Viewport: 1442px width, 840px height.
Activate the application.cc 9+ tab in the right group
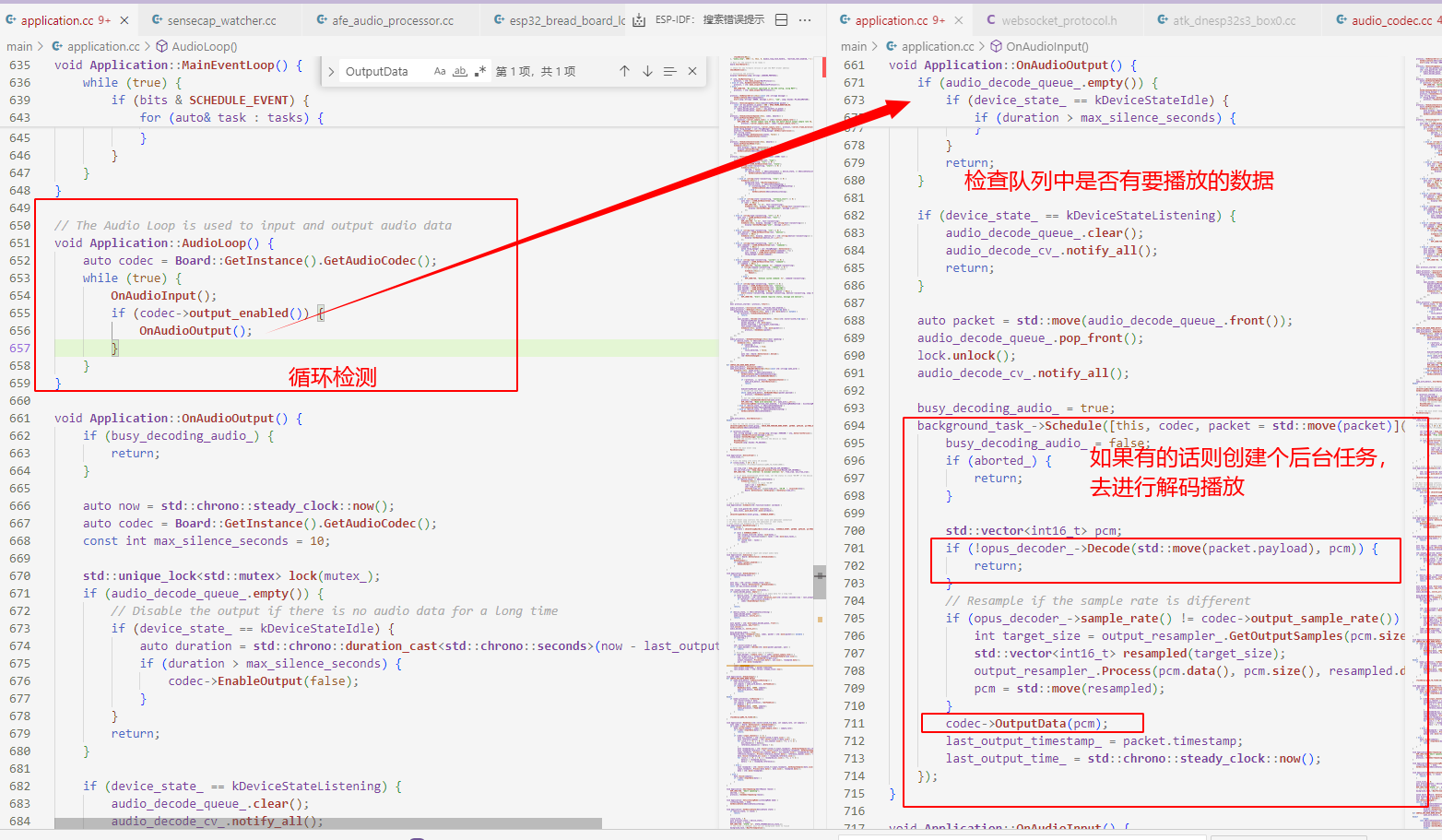[x=900, y=20]
